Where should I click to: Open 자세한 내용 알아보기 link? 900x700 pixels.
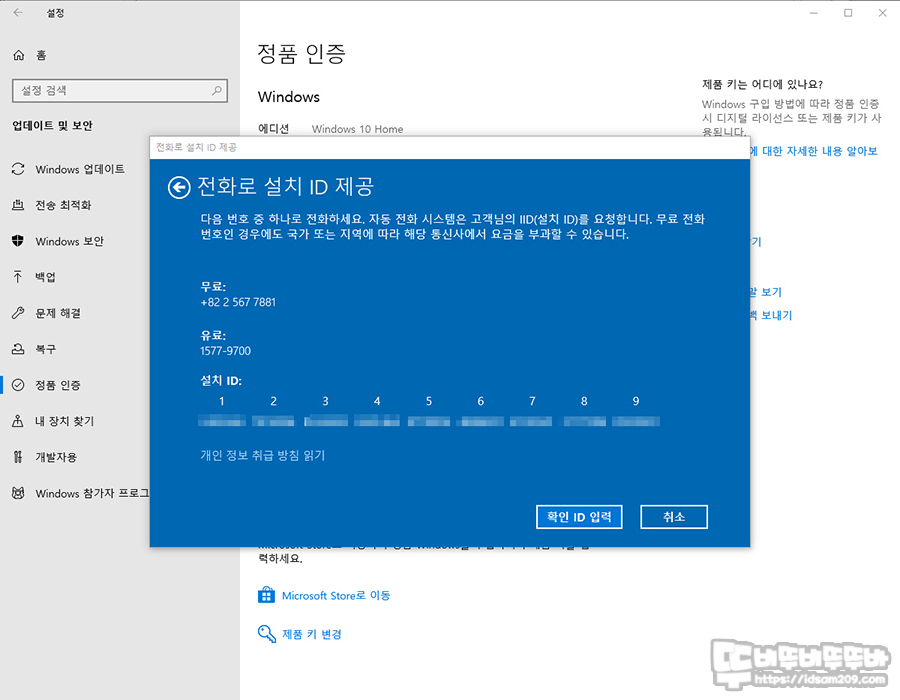pos(813,151)
